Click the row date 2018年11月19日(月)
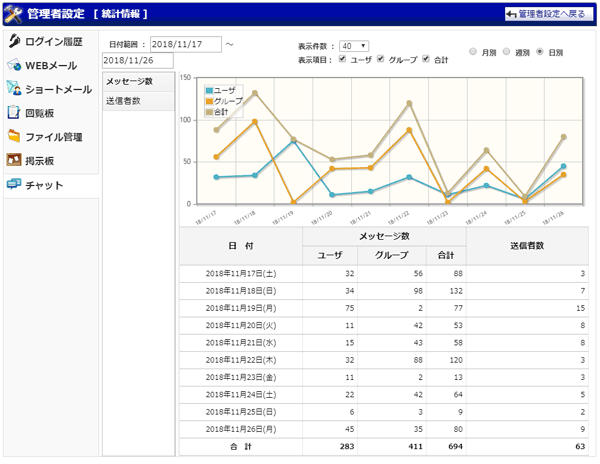Screen dimensions: 600x464 pyautogui.click(x=241, y=308)
